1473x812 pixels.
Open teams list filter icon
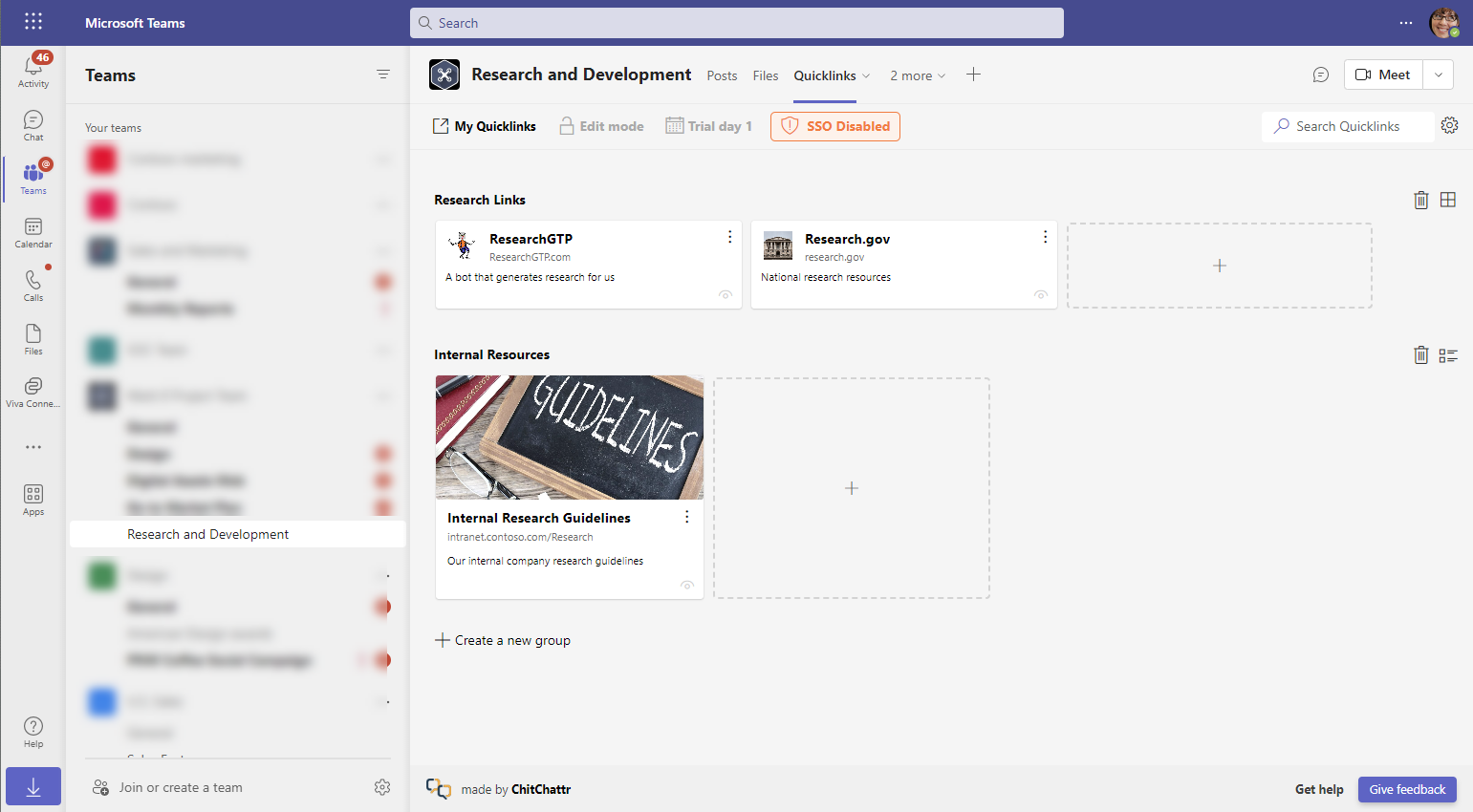coord(383,75)
